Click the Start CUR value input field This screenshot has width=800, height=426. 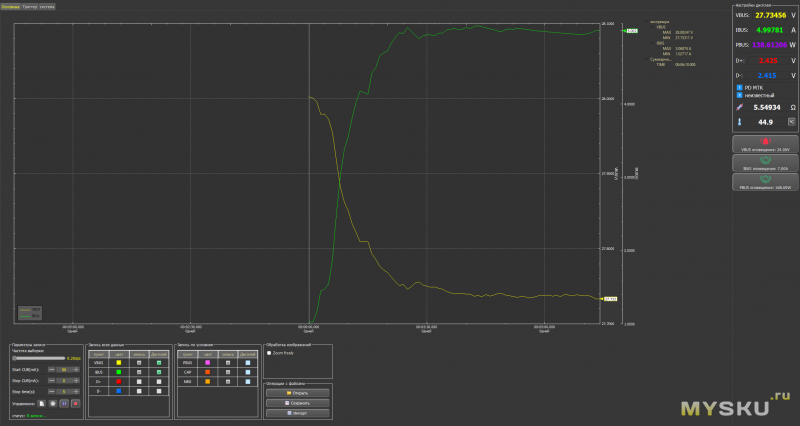tap(64, 369)
